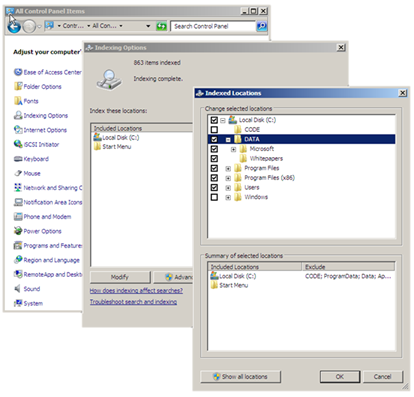The image size is (414, 397).
Task: Click the Advanced button in Indexing Options
Action: [x=173, y=277]
